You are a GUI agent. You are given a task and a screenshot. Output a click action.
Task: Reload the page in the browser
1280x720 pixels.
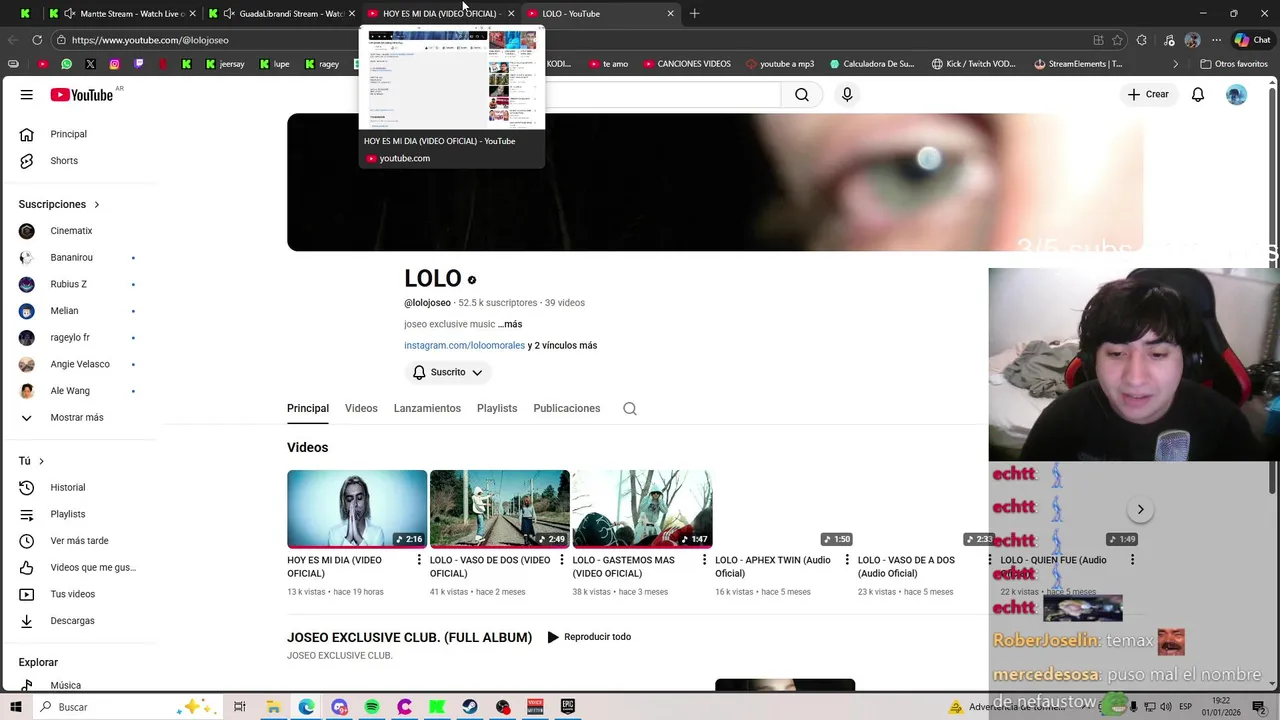[37, 40]
